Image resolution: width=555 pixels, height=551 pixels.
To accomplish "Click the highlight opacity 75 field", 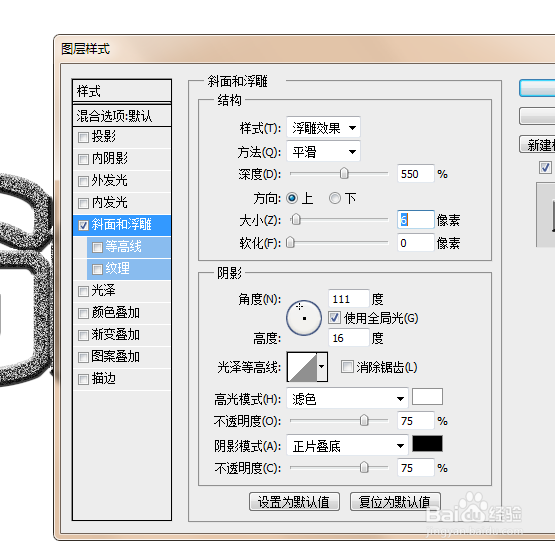I will (416, 421).
